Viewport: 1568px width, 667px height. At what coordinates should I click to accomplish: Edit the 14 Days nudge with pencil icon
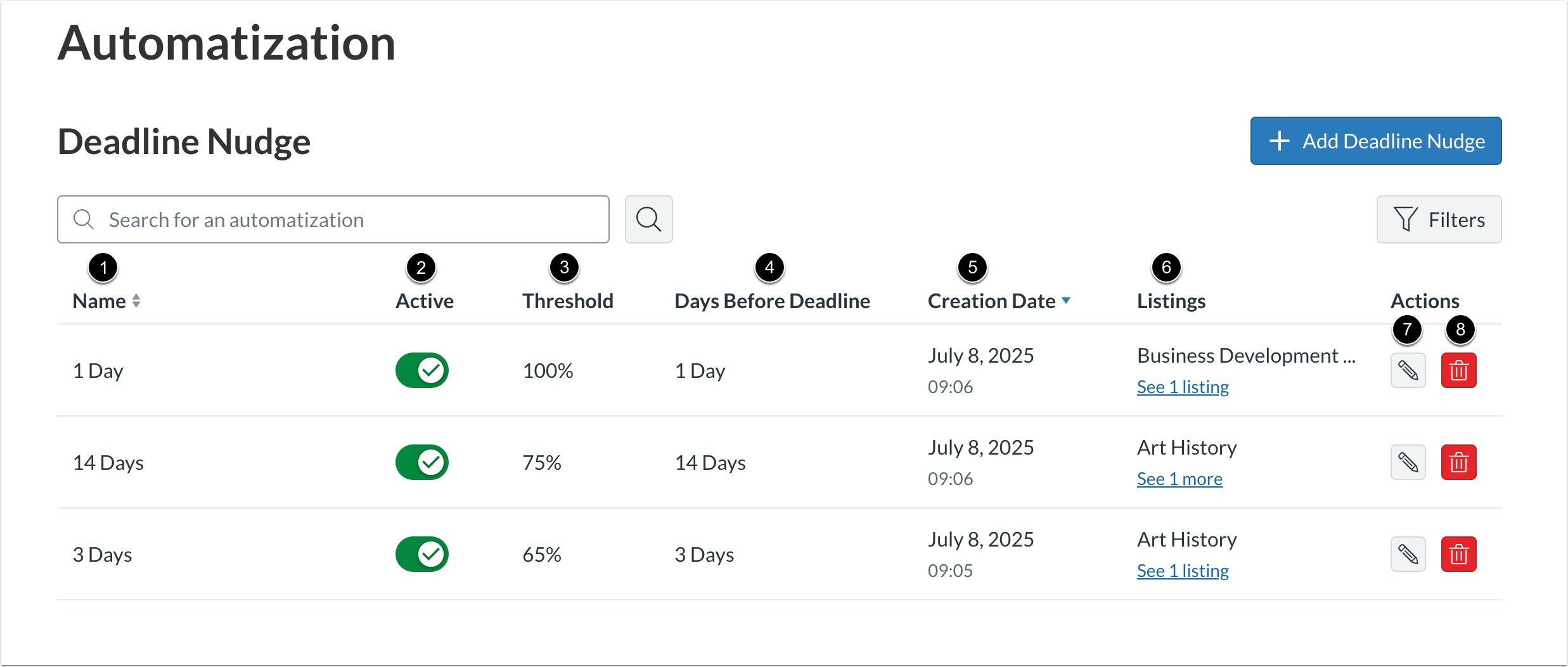pyautogui.click(x=1408, y=462)
